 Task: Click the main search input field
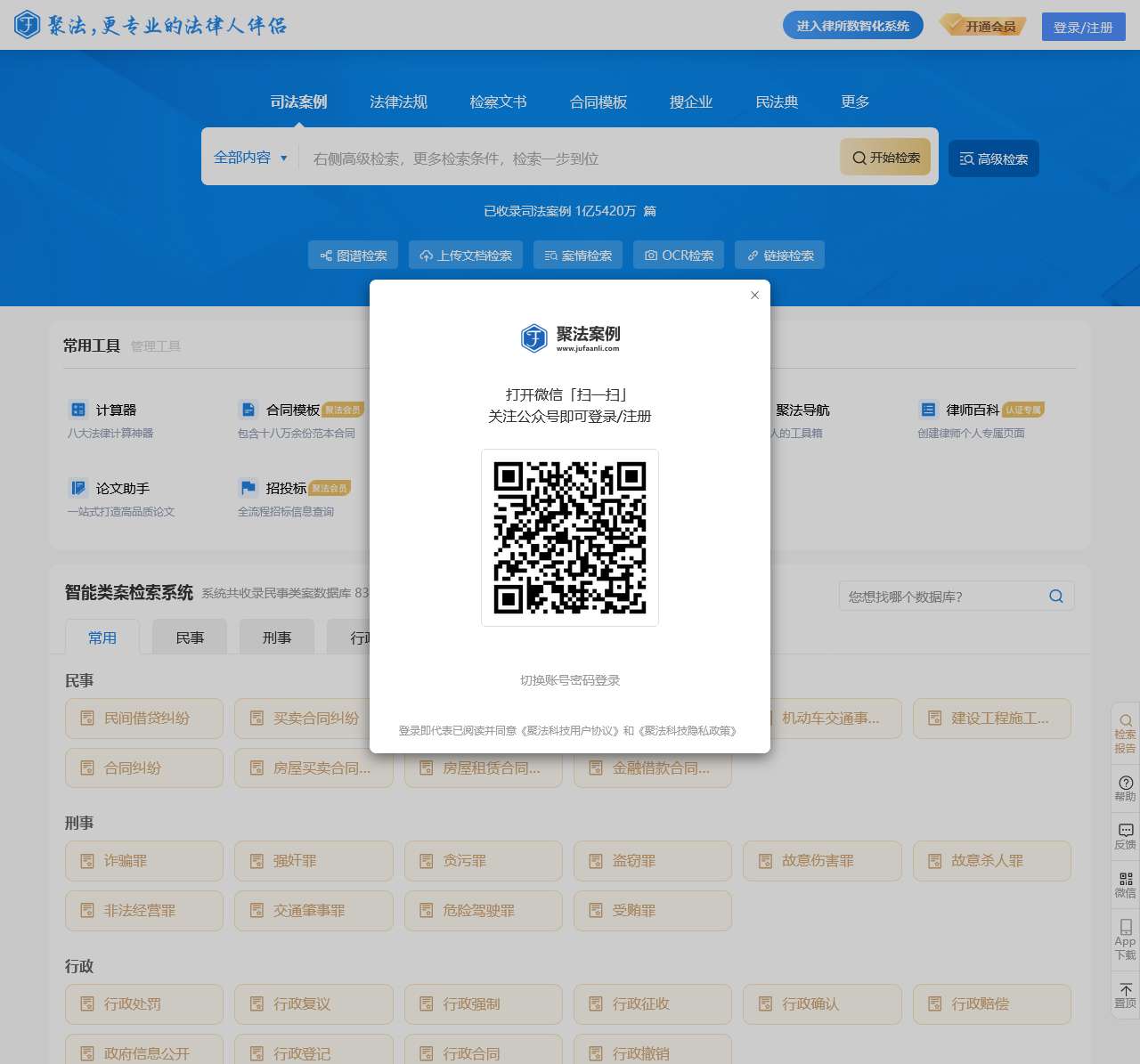570,158
